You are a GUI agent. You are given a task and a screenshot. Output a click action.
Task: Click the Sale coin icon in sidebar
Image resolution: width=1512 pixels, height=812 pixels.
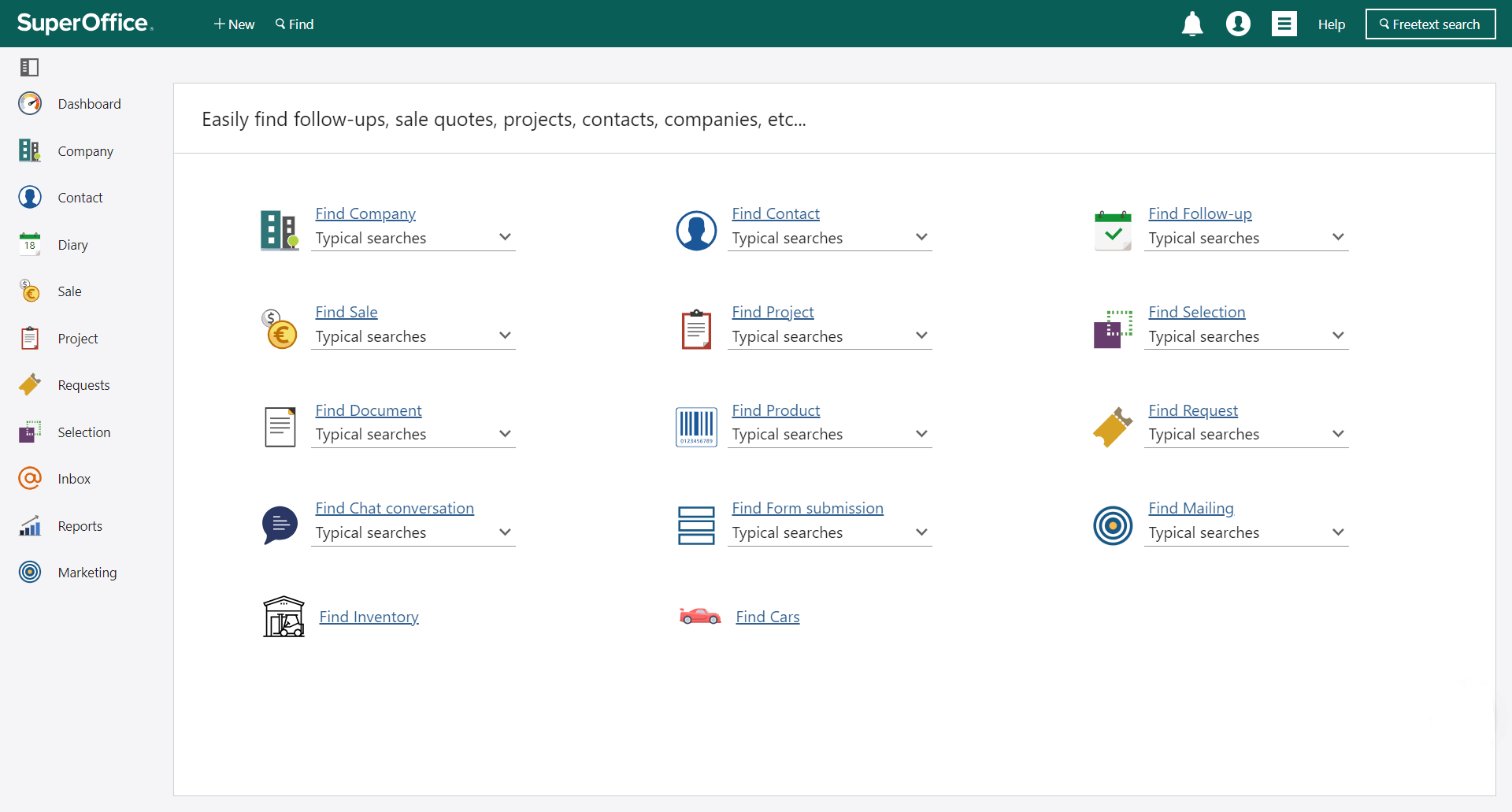coord(30,291)
